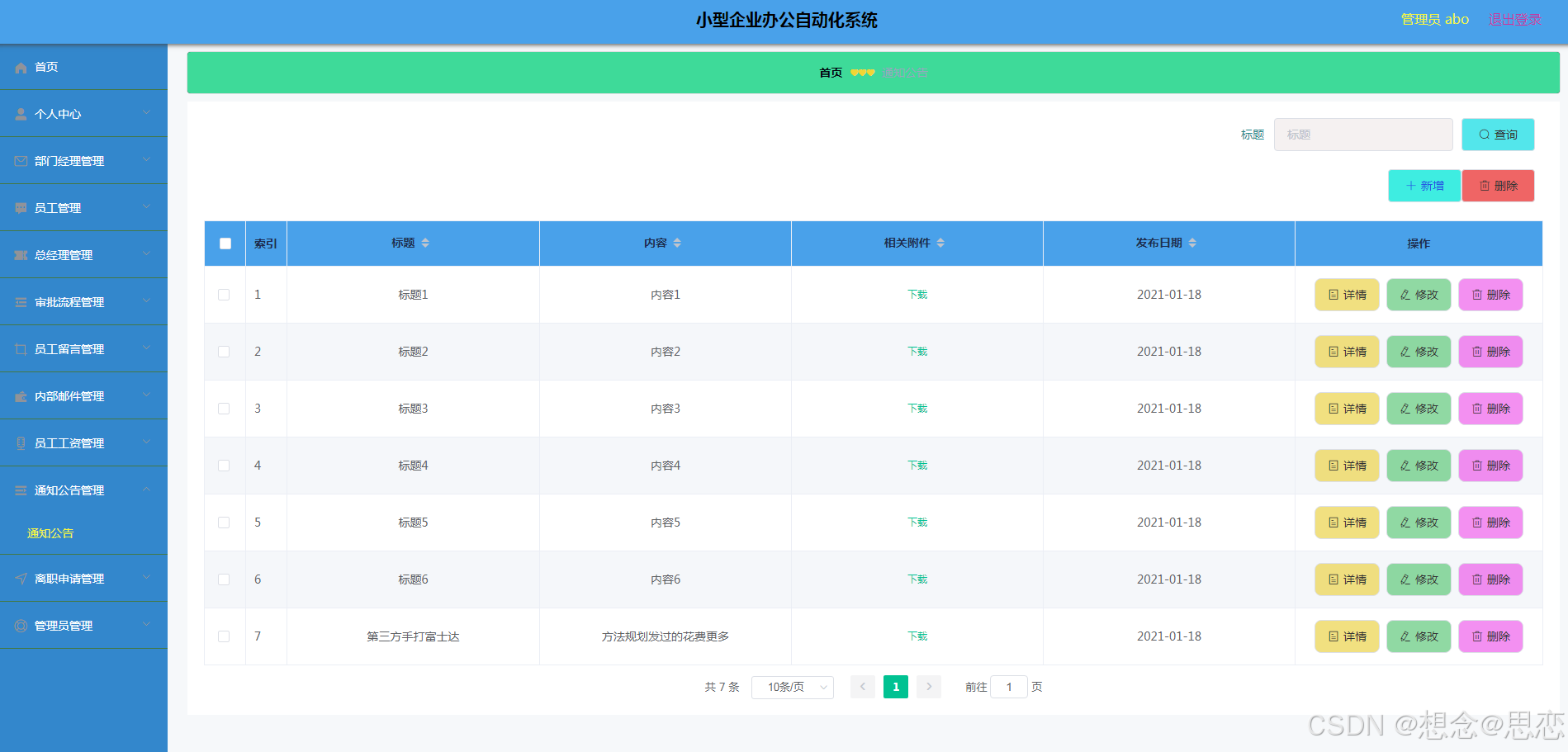Image resolution: width=1568 pixels, height=752 pixels.
Task: Click the crop icon beside 员工留言管理
Action: (x=21, y=350)
